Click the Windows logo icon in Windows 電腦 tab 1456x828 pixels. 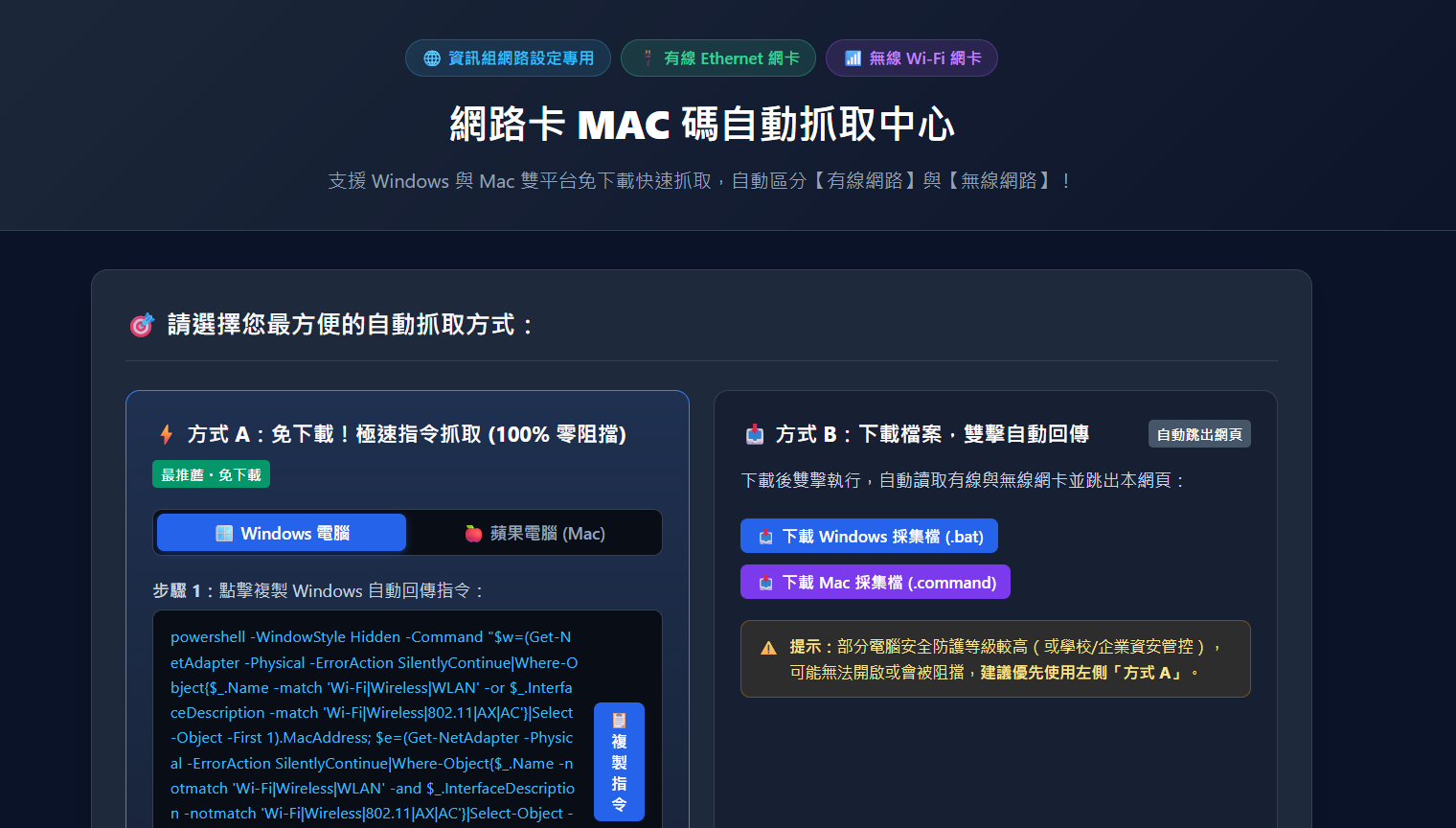click(x=224, y=534)
